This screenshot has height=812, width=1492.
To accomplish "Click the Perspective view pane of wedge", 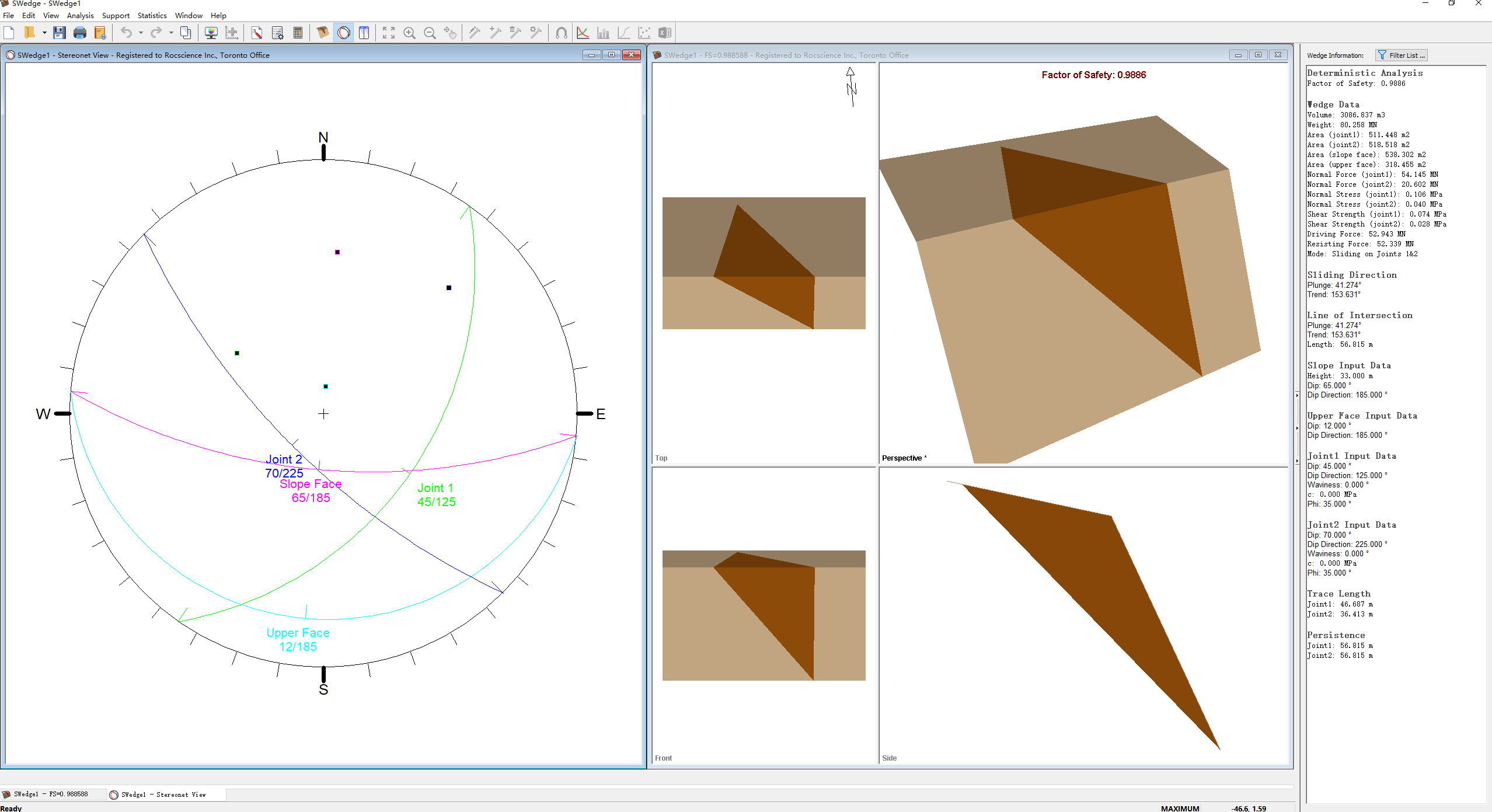I will coord(1083,263).
